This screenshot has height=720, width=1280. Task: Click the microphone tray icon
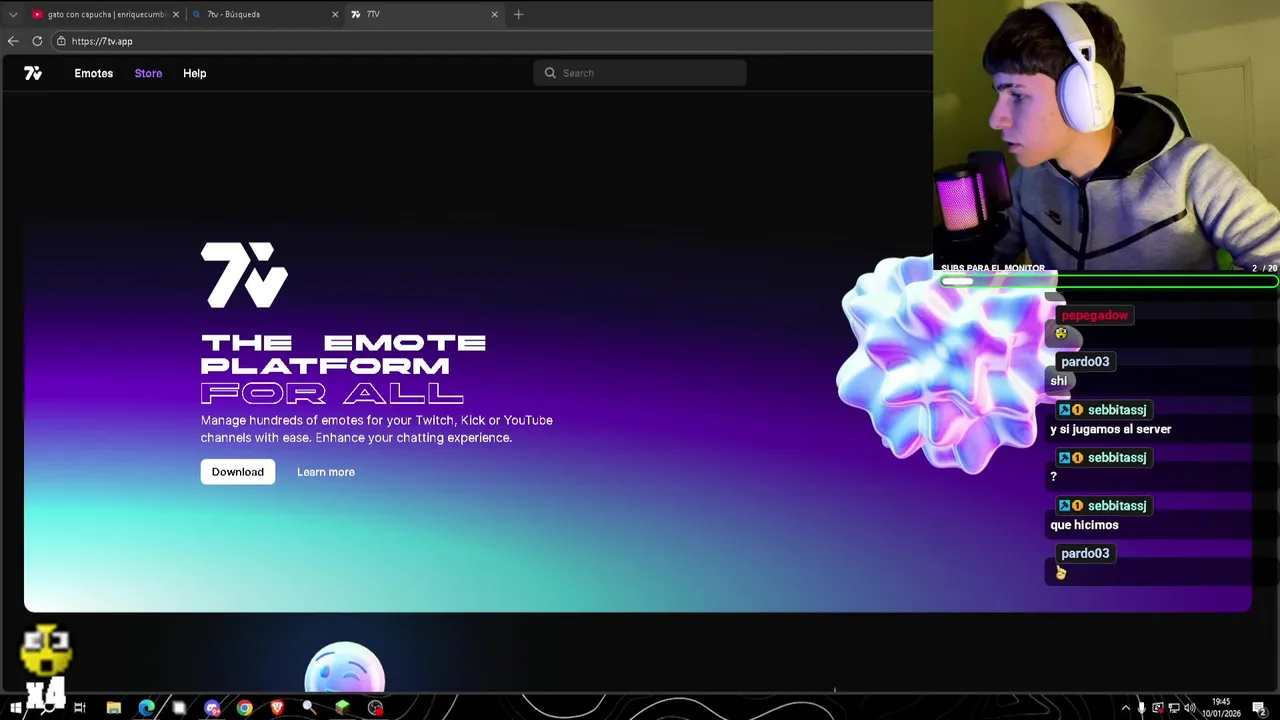pyautogui.click(x=1141, y=708)
